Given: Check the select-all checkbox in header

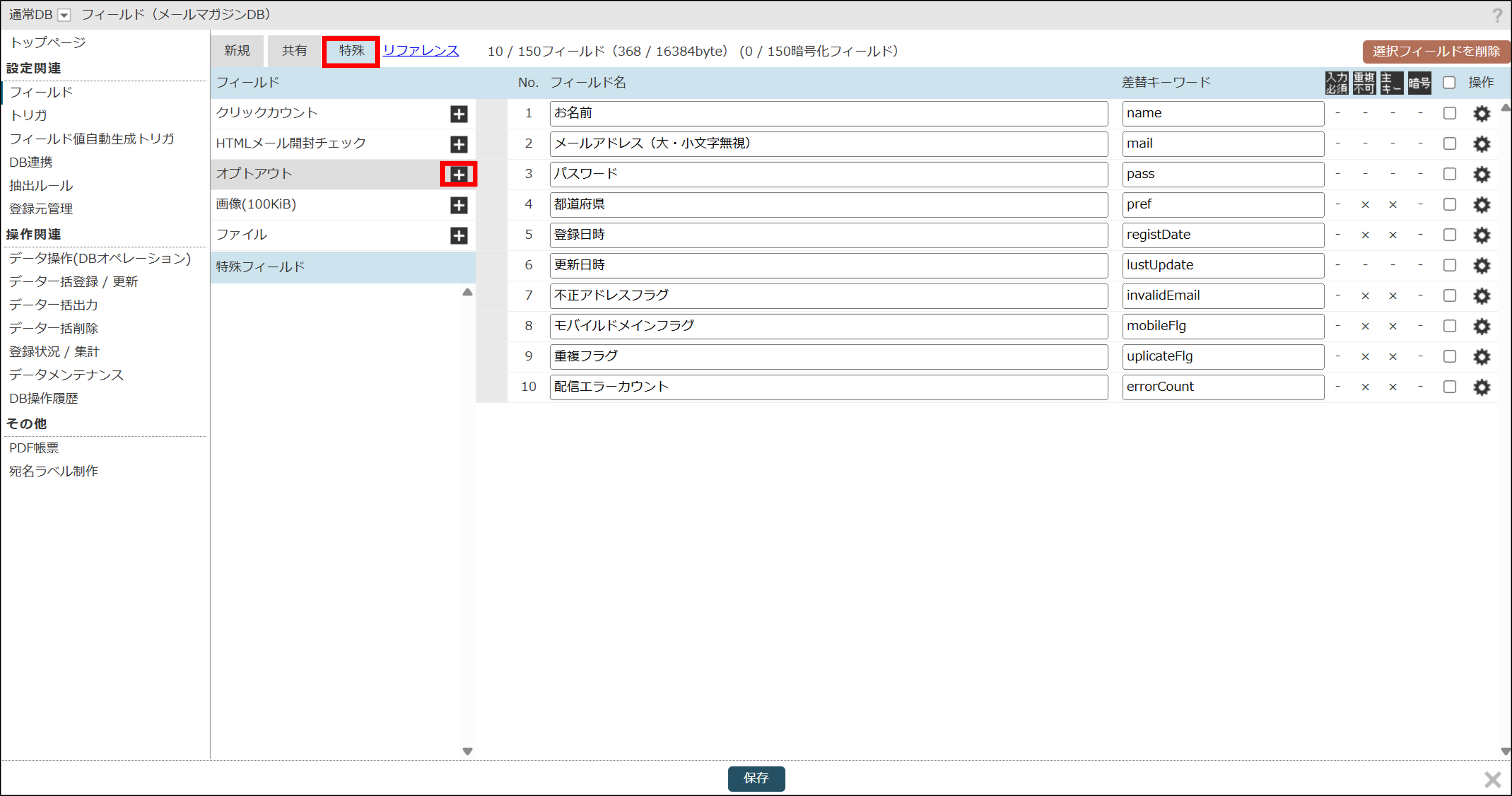Looking at the screenshot, I should coord(1449,83).
